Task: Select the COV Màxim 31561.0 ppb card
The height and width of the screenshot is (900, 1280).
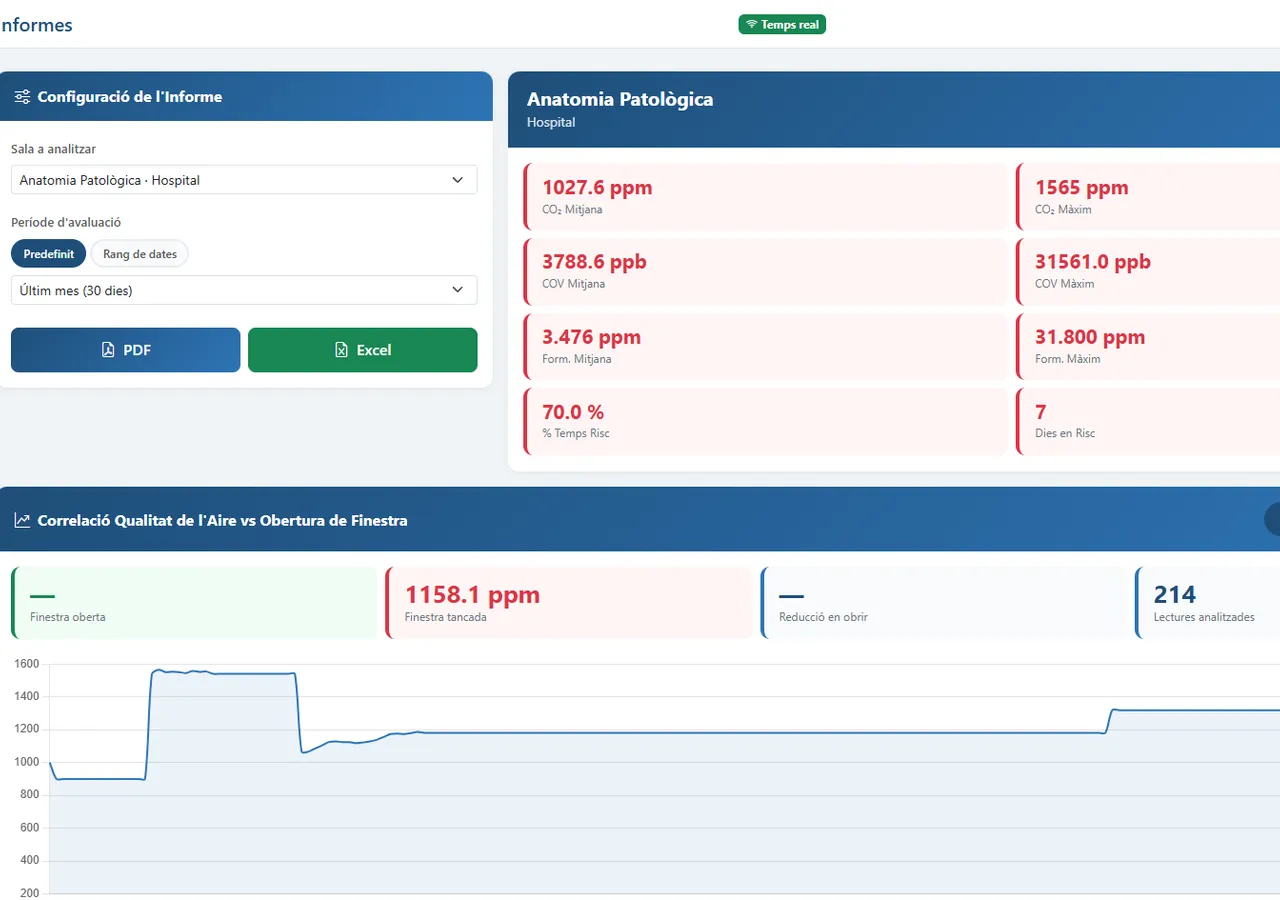Action: [x=1148, y=271]
